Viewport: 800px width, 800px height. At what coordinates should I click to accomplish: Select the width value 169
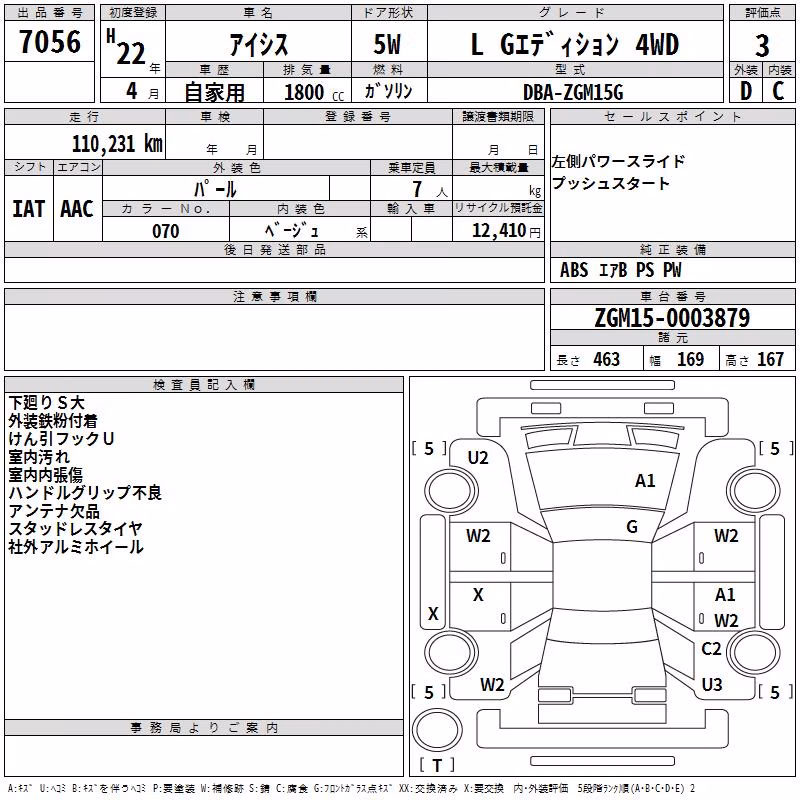(690, 359)
